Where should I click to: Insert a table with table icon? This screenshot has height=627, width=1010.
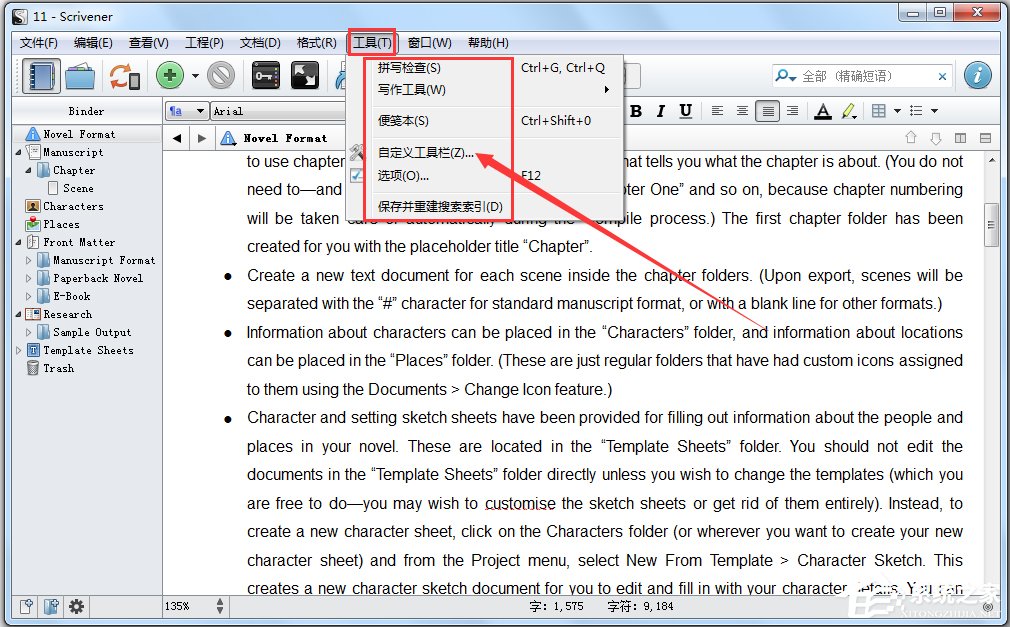[879, 111]
